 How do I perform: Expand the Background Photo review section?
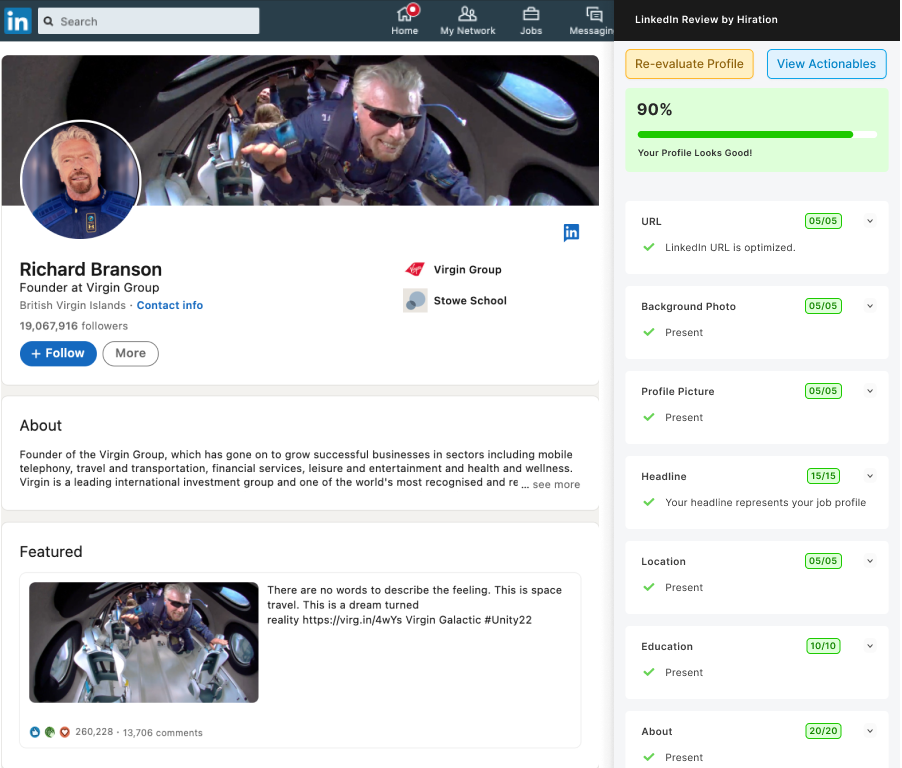point(870,306)
